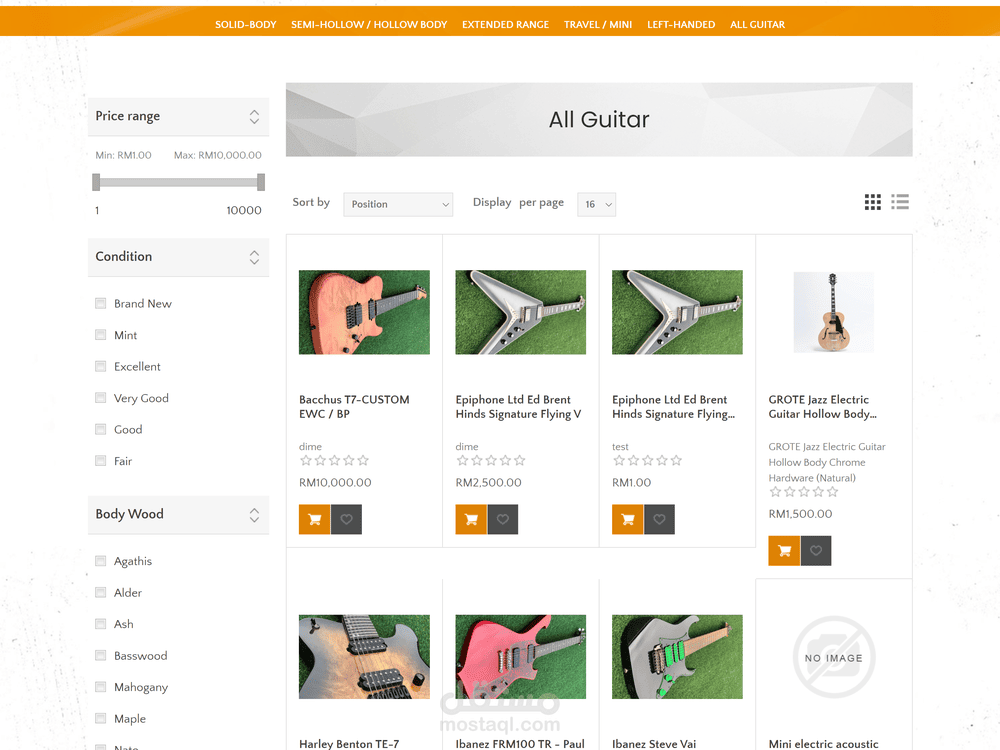Viewport: 1000px width, 750px height.
Task: Filter by Alder body wood
Action: click(100, 592)
